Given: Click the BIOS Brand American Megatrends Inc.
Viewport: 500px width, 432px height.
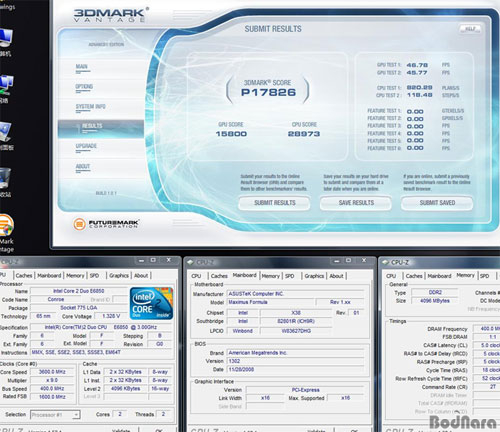Looking at the screenshot, I should point(295,353).
